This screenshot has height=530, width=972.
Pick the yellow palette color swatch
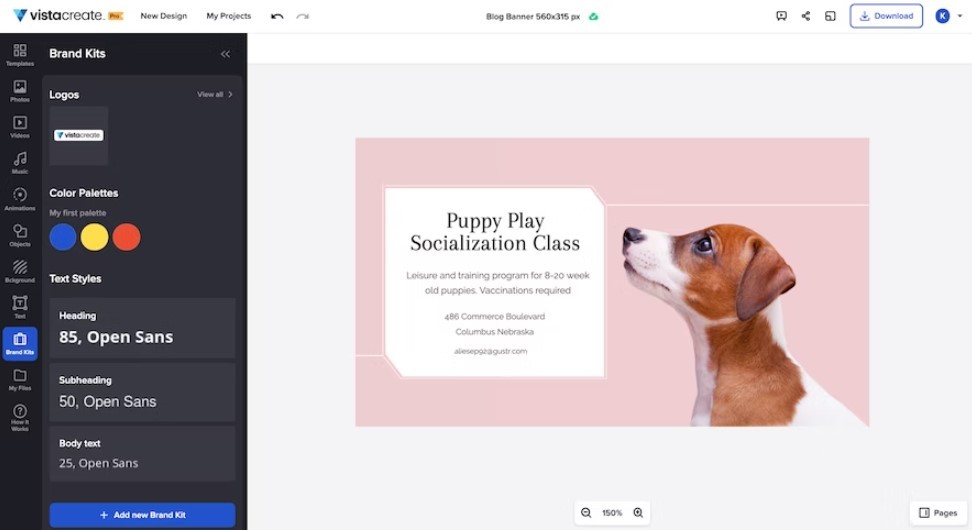tap(94, 237)
